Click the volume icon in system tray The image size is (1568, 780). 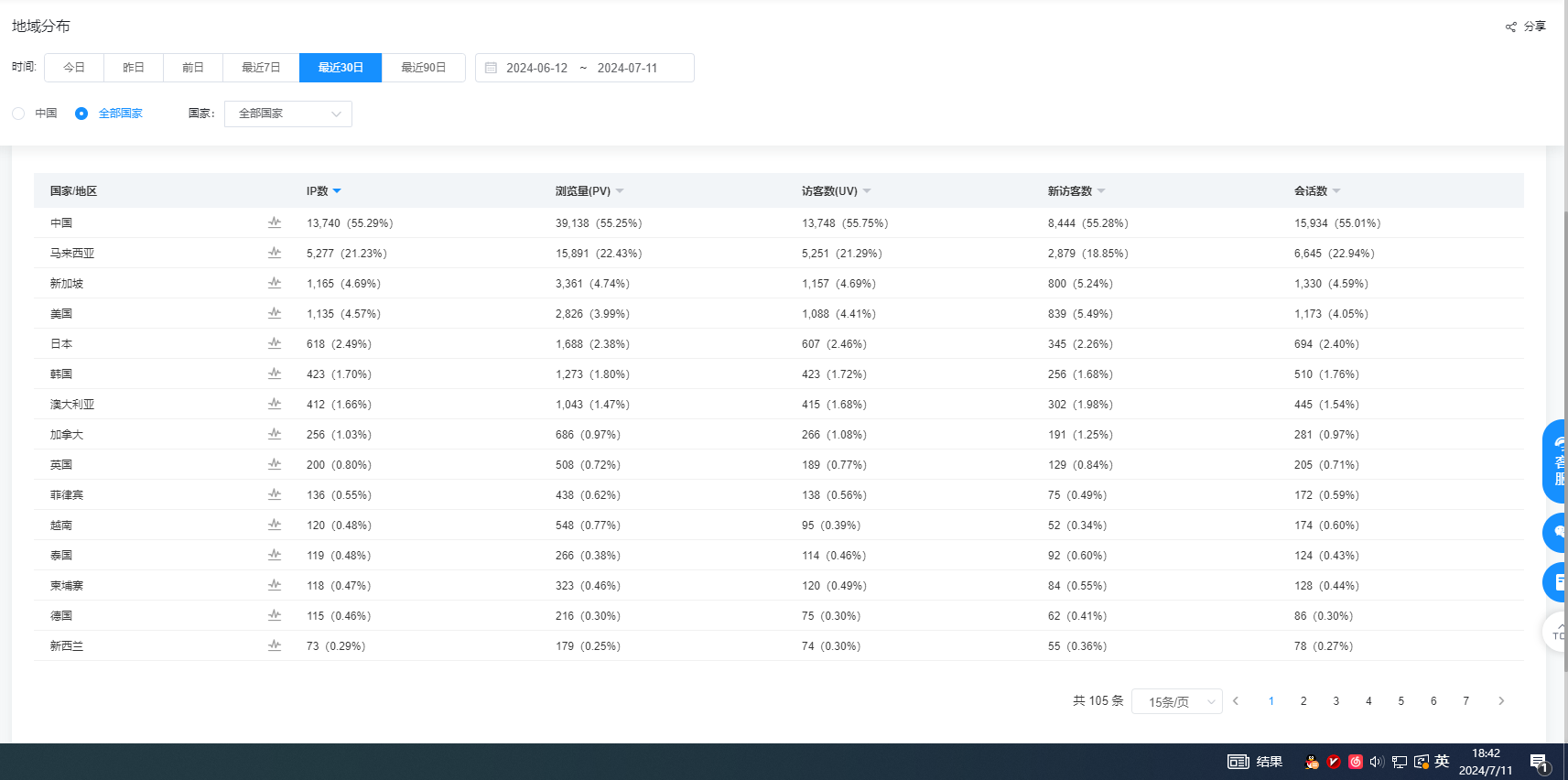point(1377,762)
